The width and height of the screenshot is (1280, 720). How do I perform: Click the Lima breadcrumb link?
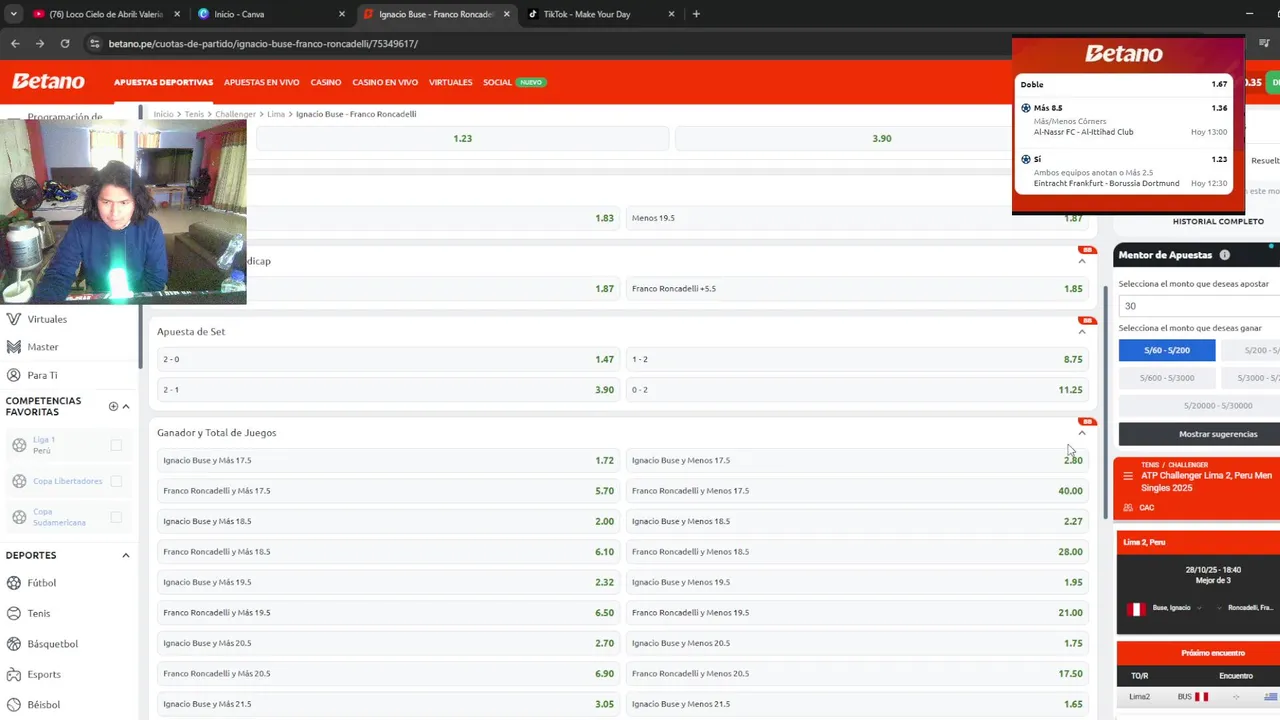click(276, 114)
